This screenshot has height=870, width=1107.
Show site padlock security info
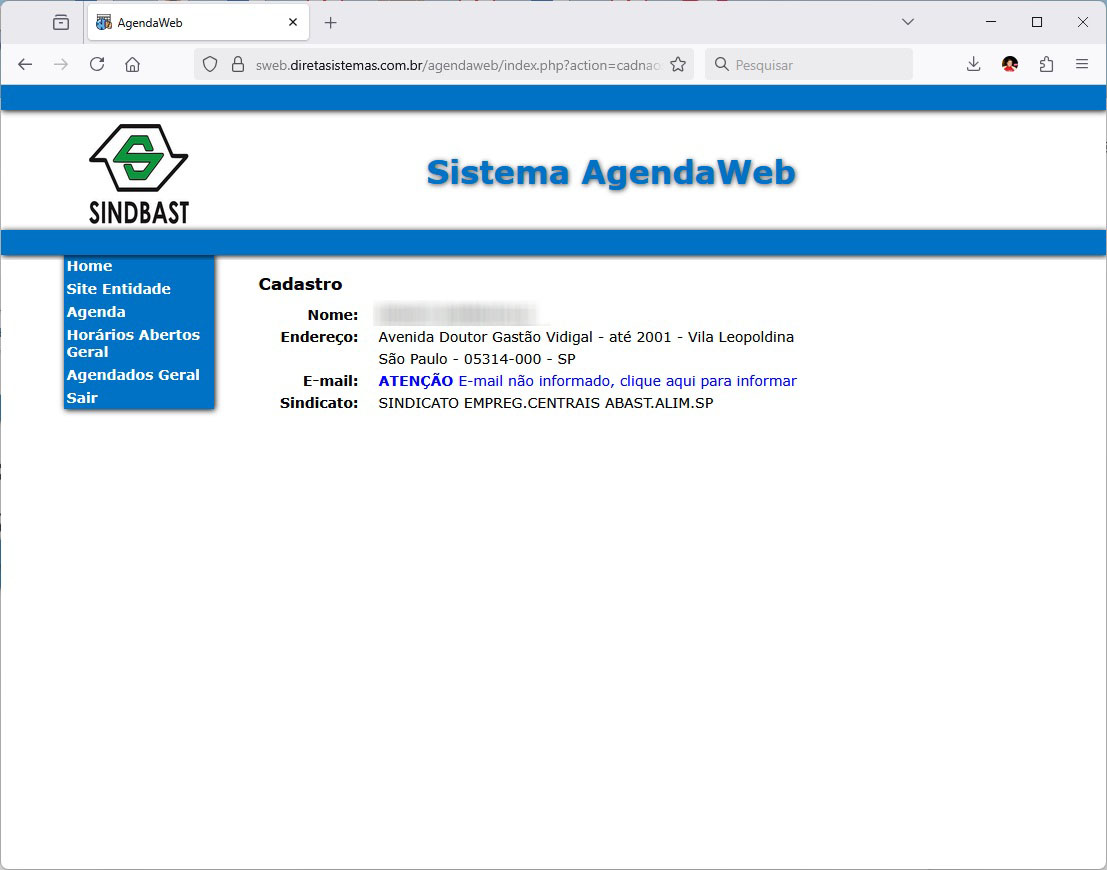(238, 64)
